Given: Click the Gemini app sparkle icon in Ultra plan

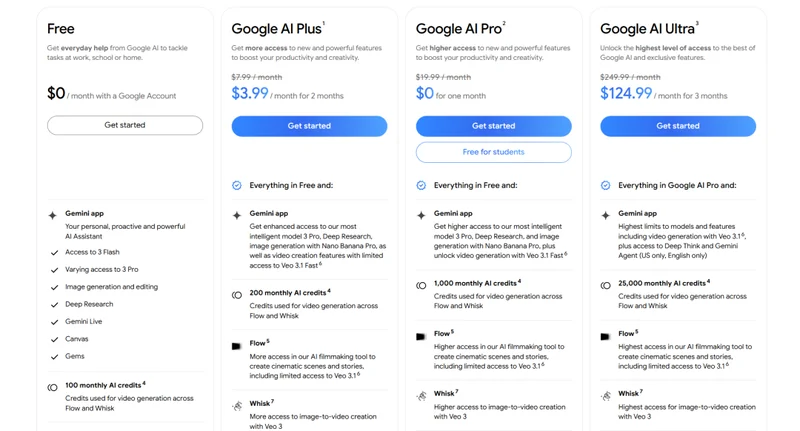Looking at the screenshot, I should (x=605, y=215).
